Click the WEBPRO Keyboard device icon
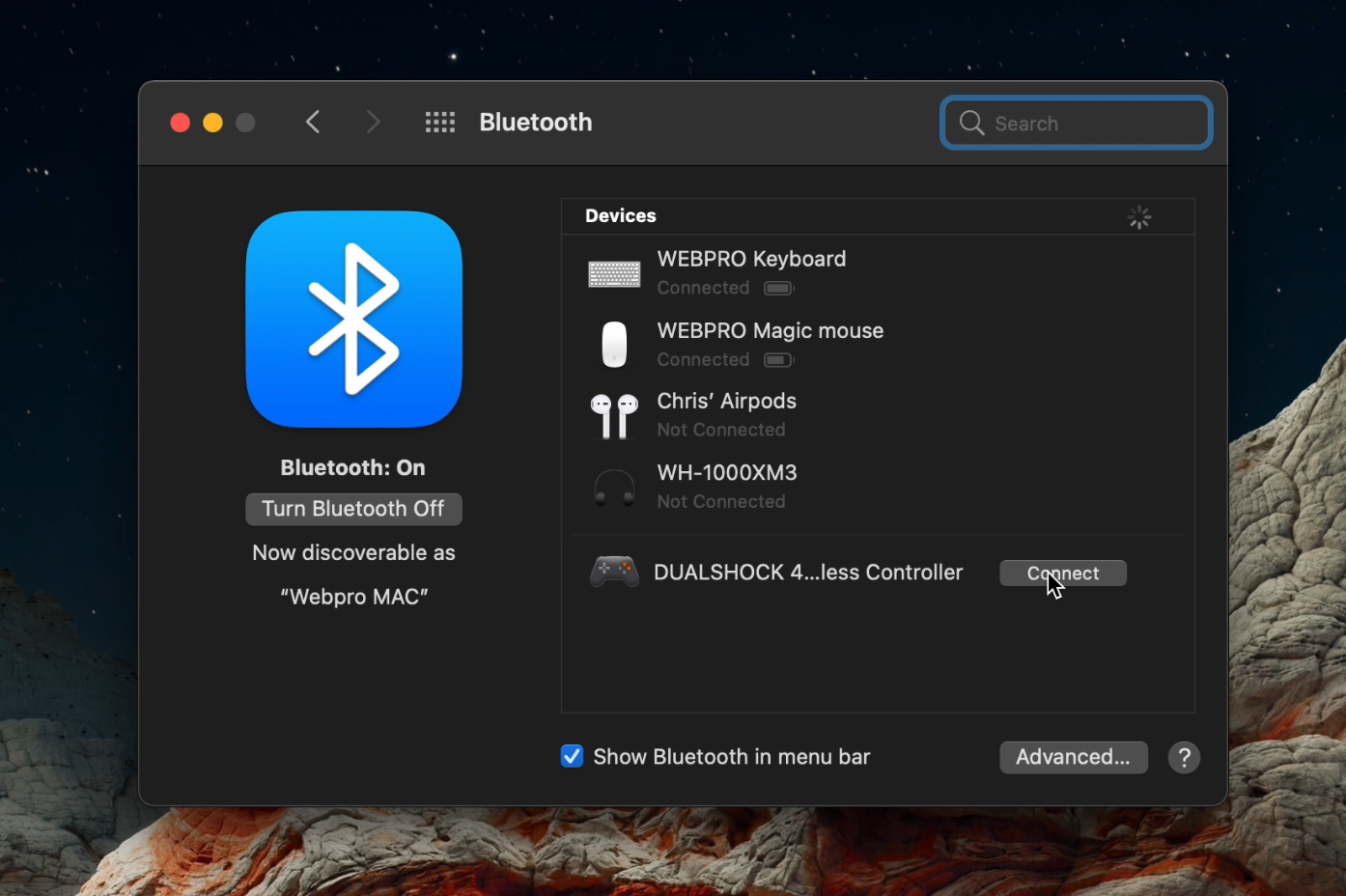Screen dimensions: 1346x896 614,274
